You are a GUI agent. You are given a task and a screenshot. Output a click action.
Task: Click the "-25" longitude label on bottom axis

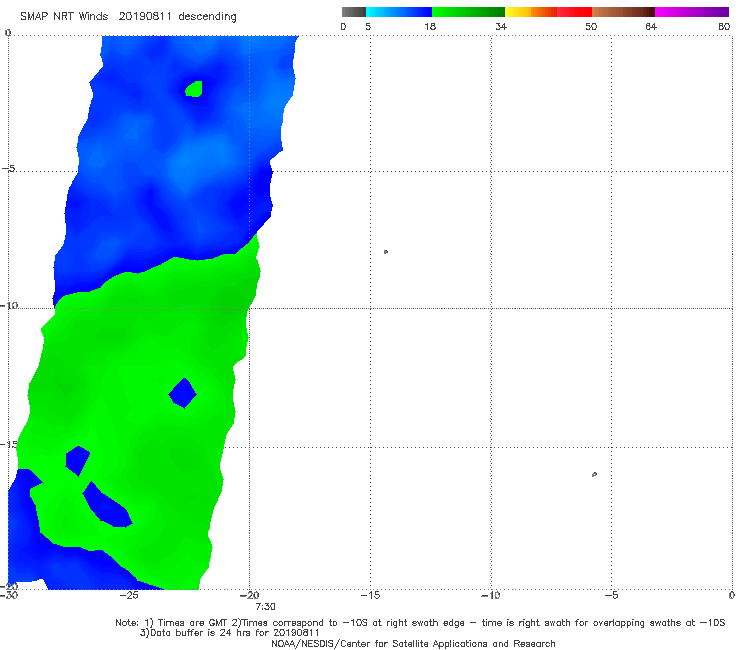[x=129, y=596]
